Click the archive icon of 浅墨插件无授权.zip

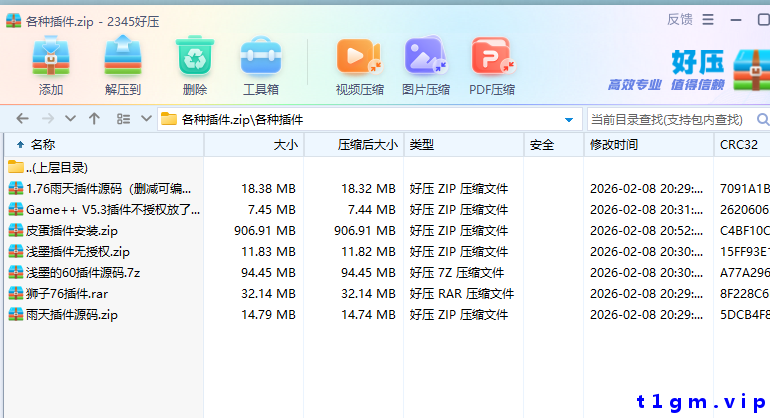pos(16,251)
